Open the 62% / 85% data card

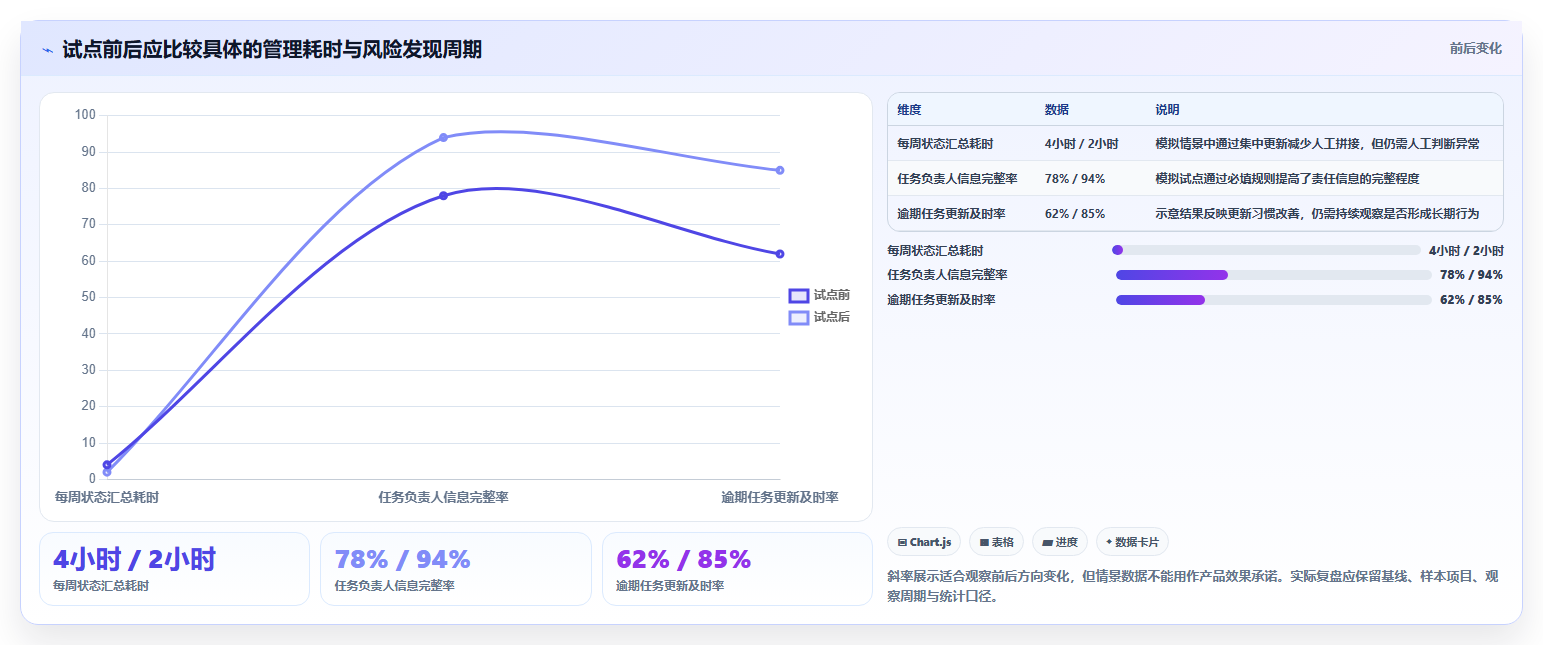tap(737, 569)
